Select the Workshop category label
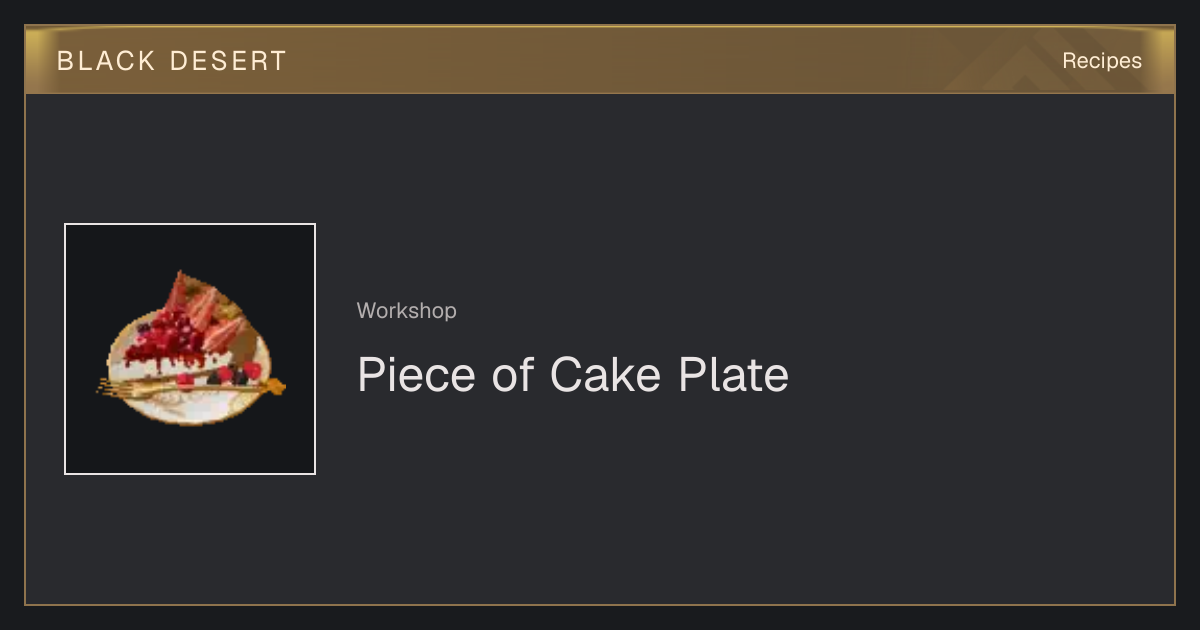1200x630 pixels. (406, 311)
